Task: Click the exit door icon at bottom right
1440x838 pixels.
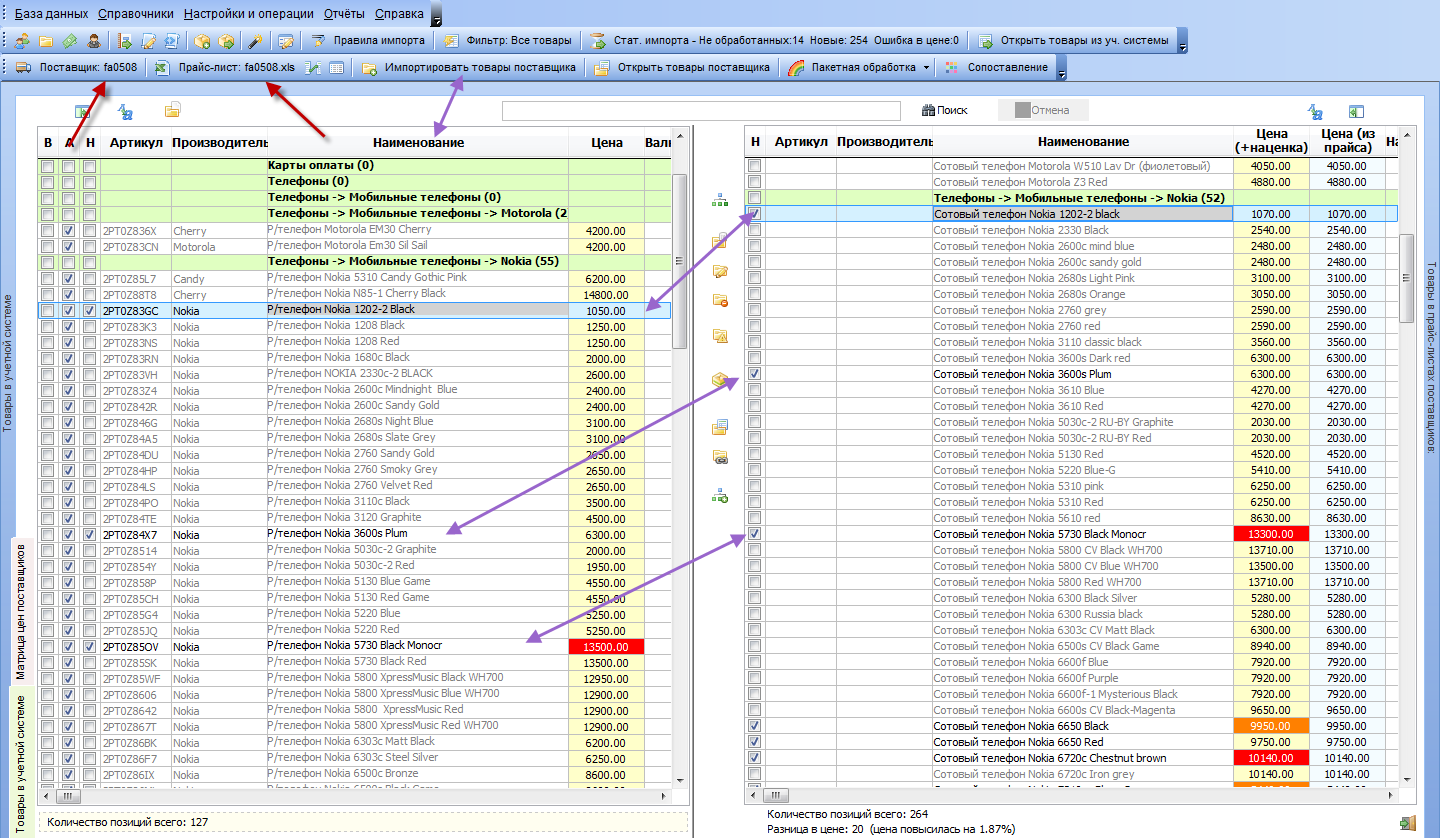Action: pos(1407,822)
